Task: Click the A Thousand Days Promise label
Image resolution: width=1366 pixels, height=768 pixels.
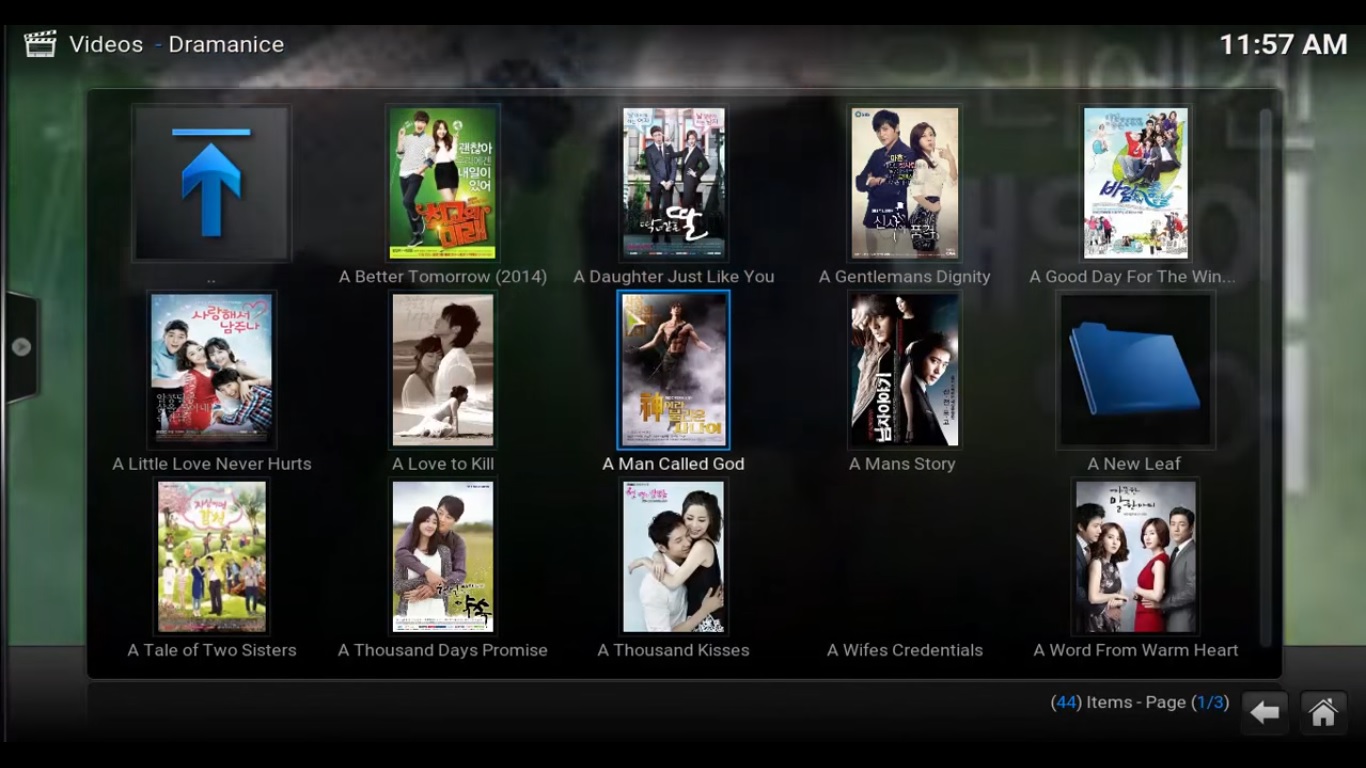Action: pyautogui.click(x=443, y=650)
